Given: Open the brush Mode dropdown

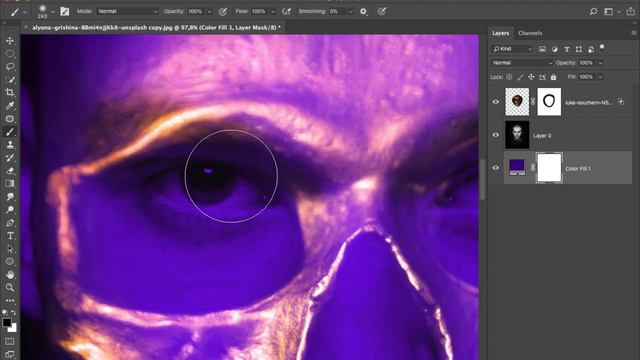Looking at the screenshot, I should pos(127,11).
